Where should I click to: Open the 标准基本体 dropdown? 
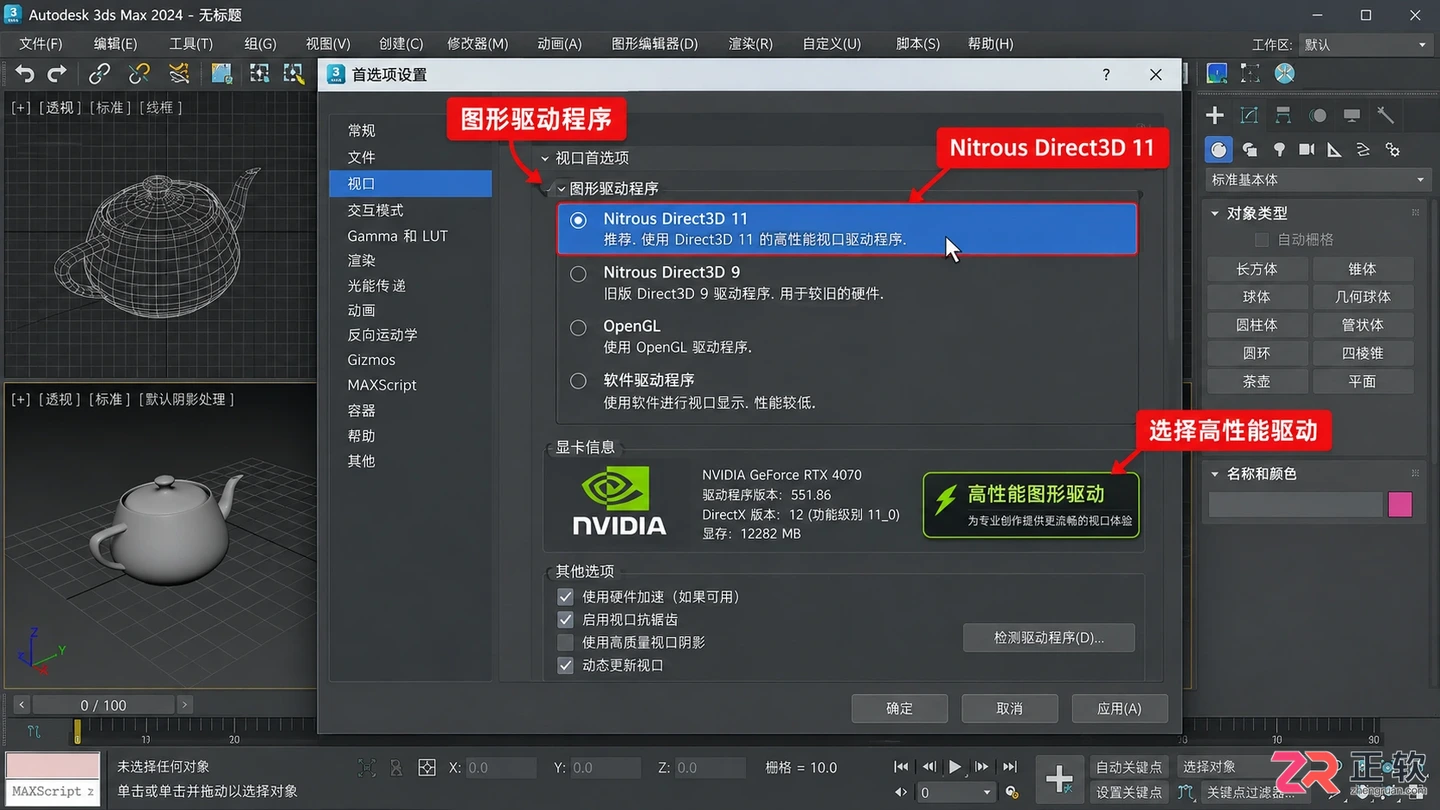[1317, 180]
